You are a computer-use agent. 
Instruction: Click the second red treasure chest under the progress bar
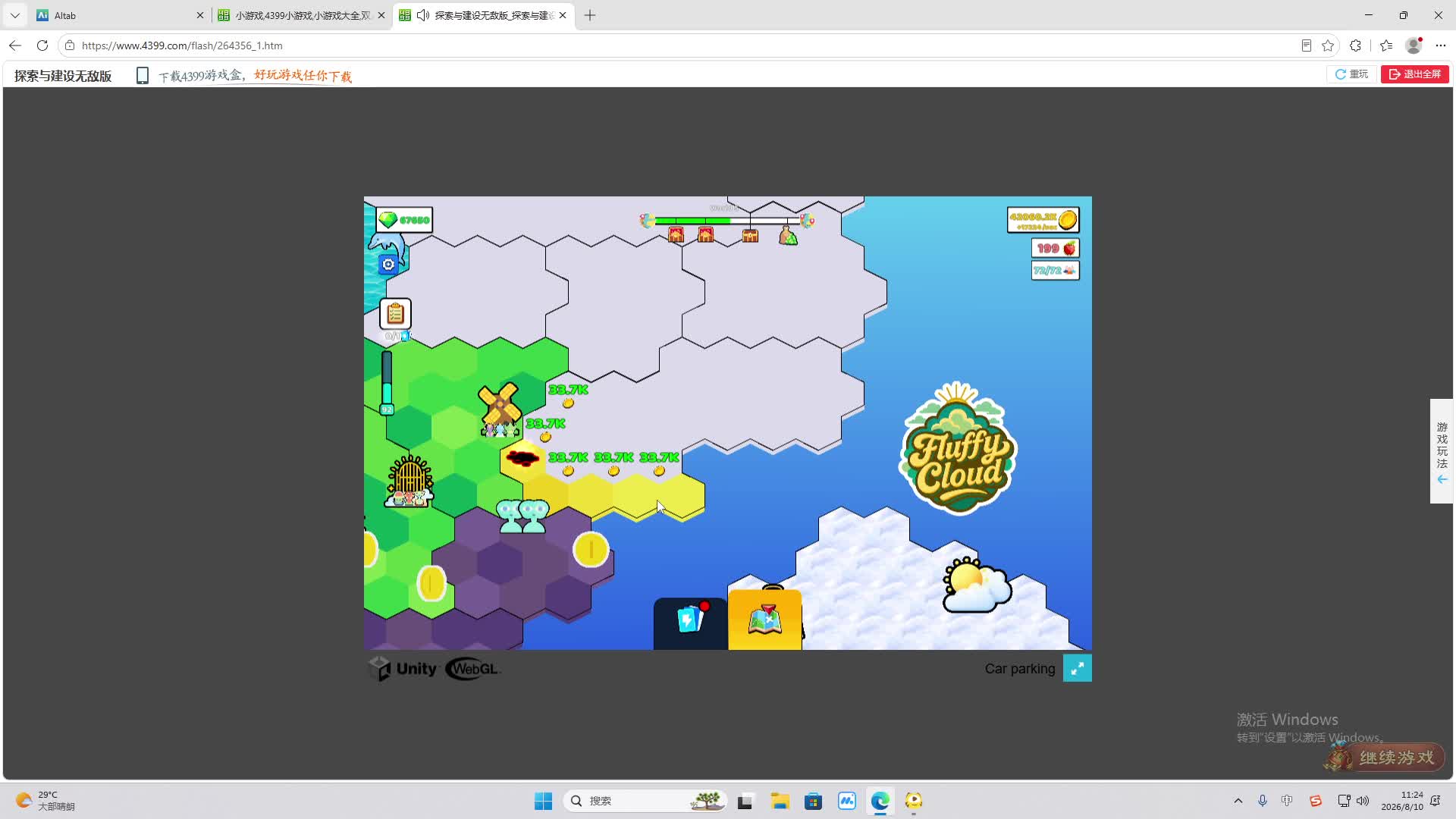[x=705, y=236]
